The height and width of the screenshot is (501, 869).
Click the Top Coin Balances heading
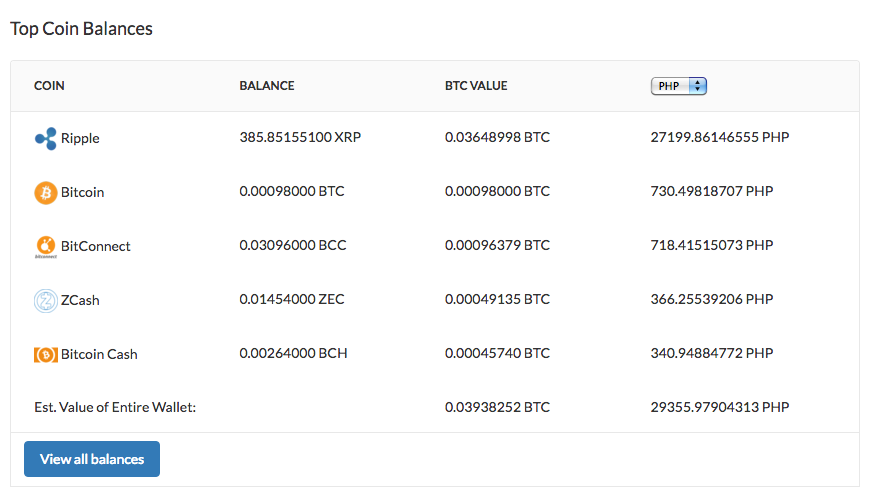(x=81, y=29)
